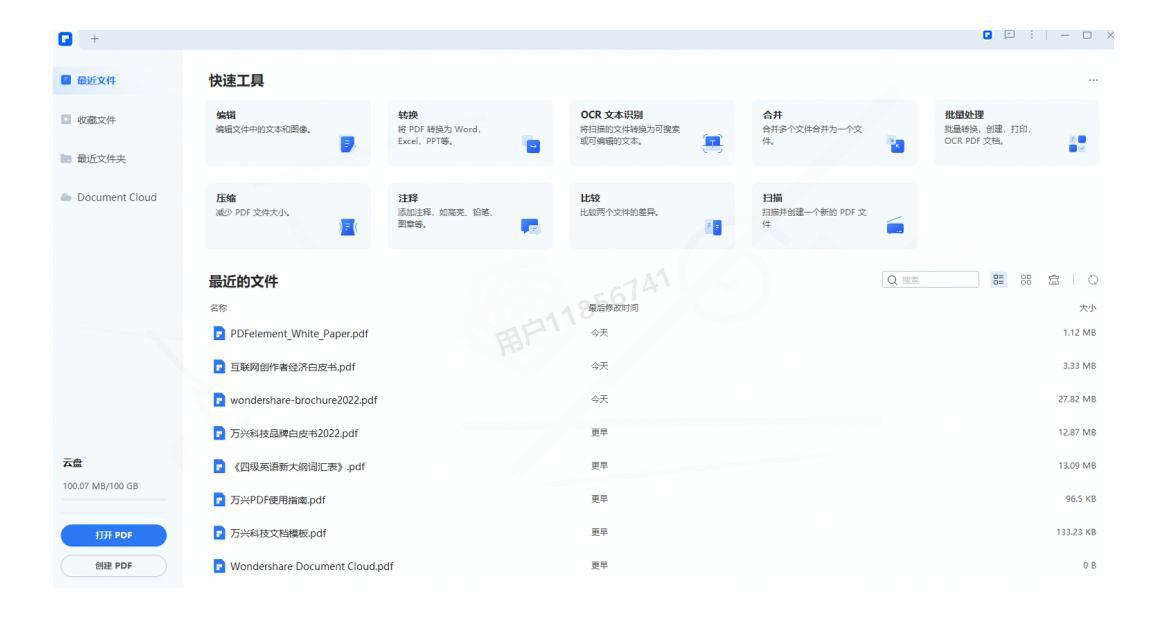This screenshot has height=619, width=1168.
Task: Click the 大小 column header
Action: coord(1088,308)
